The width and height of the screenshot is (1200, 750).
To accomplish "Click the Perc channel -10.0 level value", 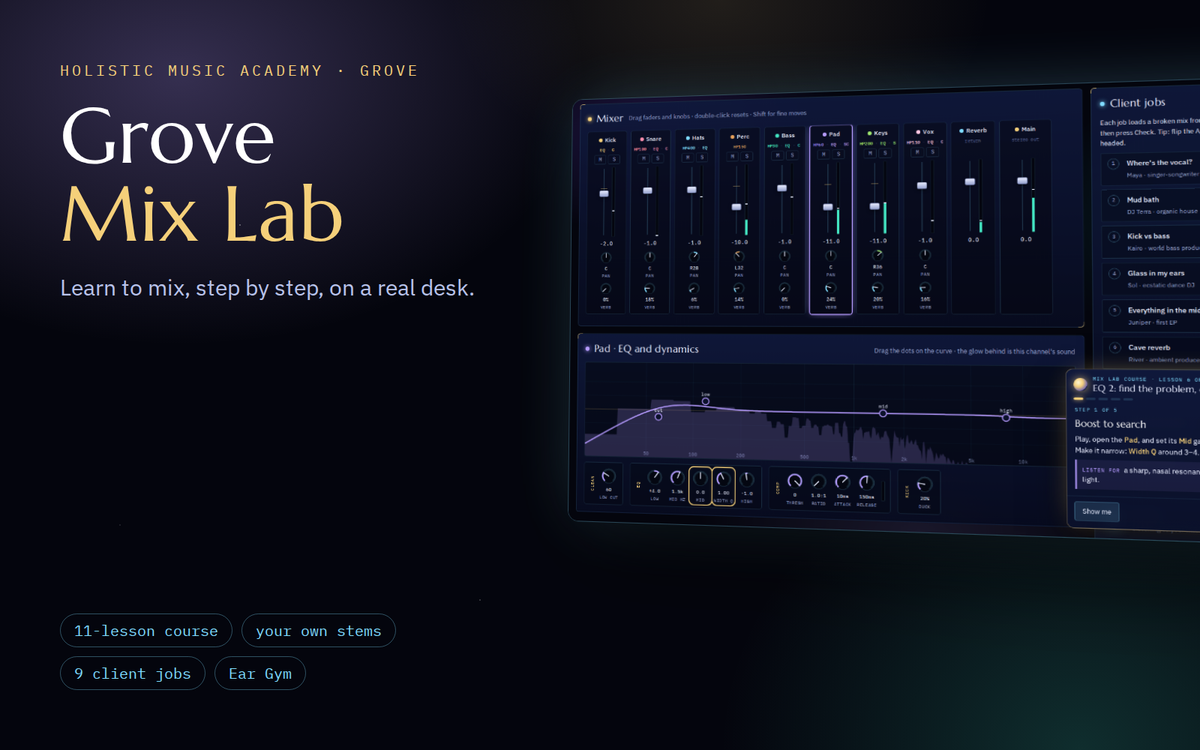I will (739, 242).
